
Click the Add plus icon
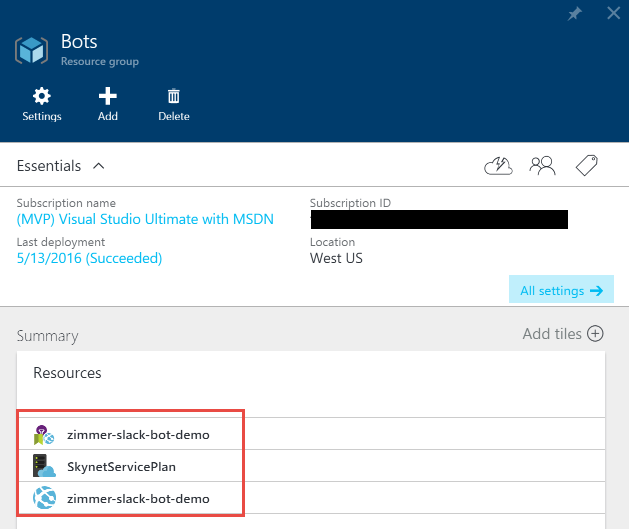[x=108, y=97]
